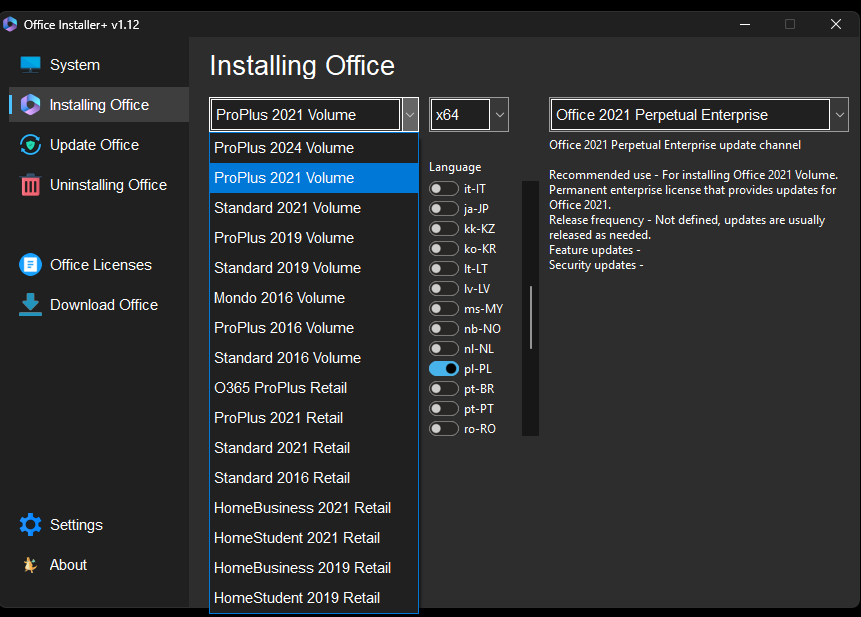The height and width of the screenshot is (617, 861).
Task: Click the Settings gear icon
Action: 30,525
